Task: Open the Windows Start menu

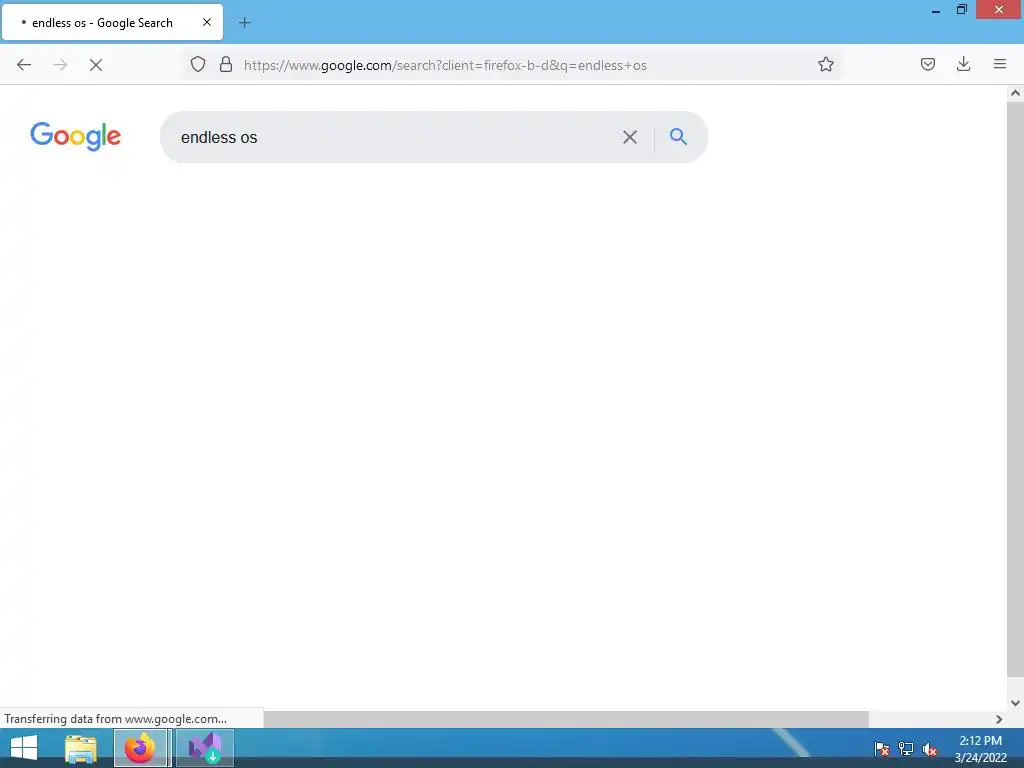Action: coord(24,748)
